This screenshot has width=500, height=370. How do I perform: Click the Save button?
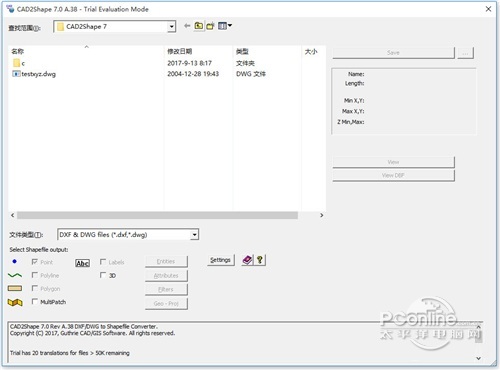393,53
